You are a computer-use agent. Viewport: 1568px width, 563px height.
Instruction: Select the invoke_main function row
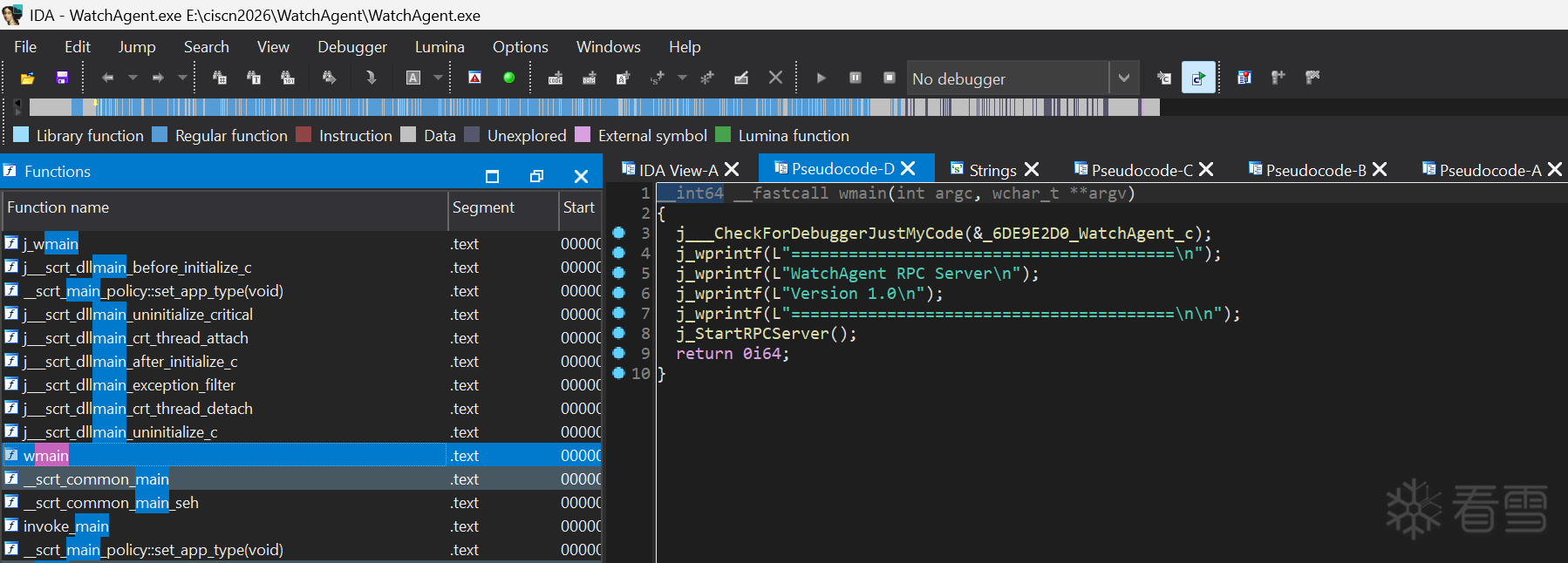[301, 526]
